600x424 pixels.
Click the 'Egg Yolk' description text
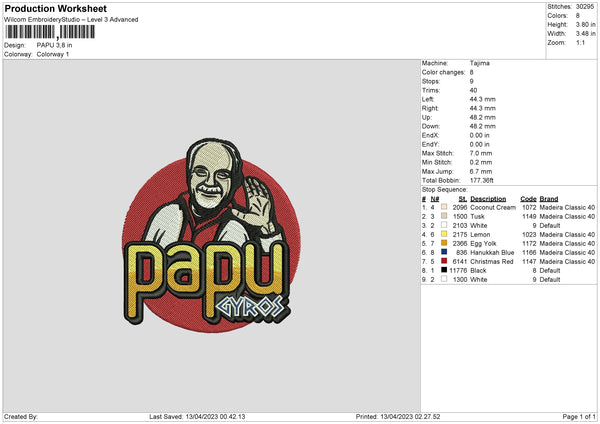pos(483,243)
